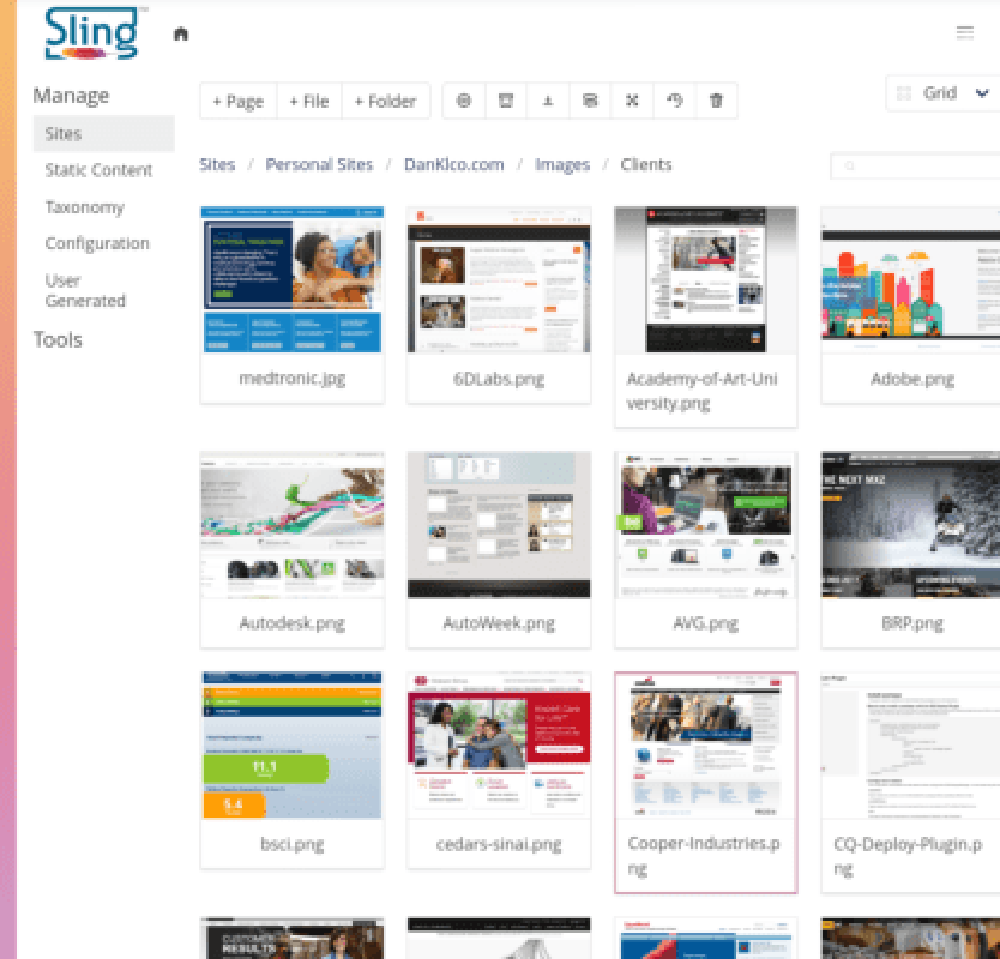Navigate to DanKlco.com breadcrumb link
The image size is (1000, 959).
tap(453, 164)
